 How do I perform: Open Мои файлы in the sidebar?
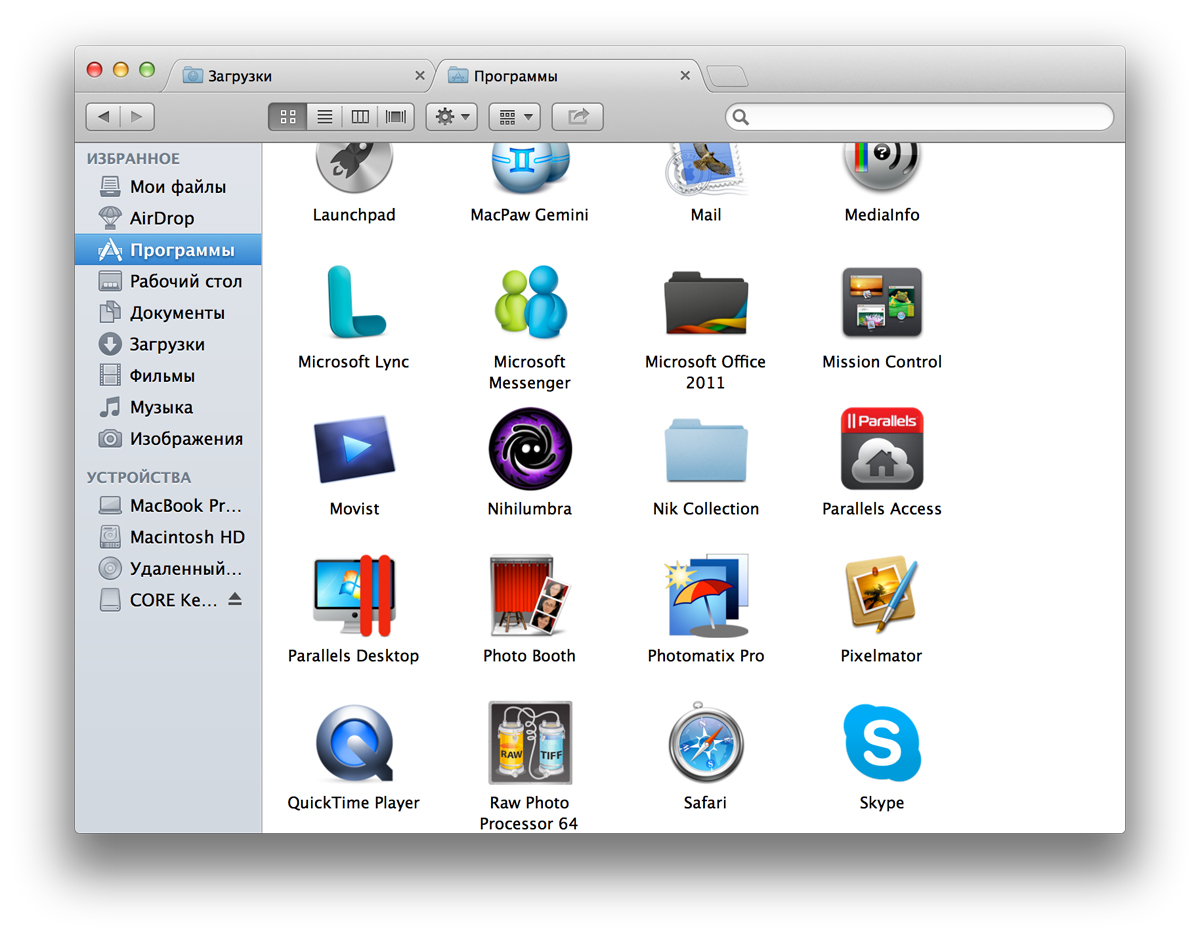point(168,187)
